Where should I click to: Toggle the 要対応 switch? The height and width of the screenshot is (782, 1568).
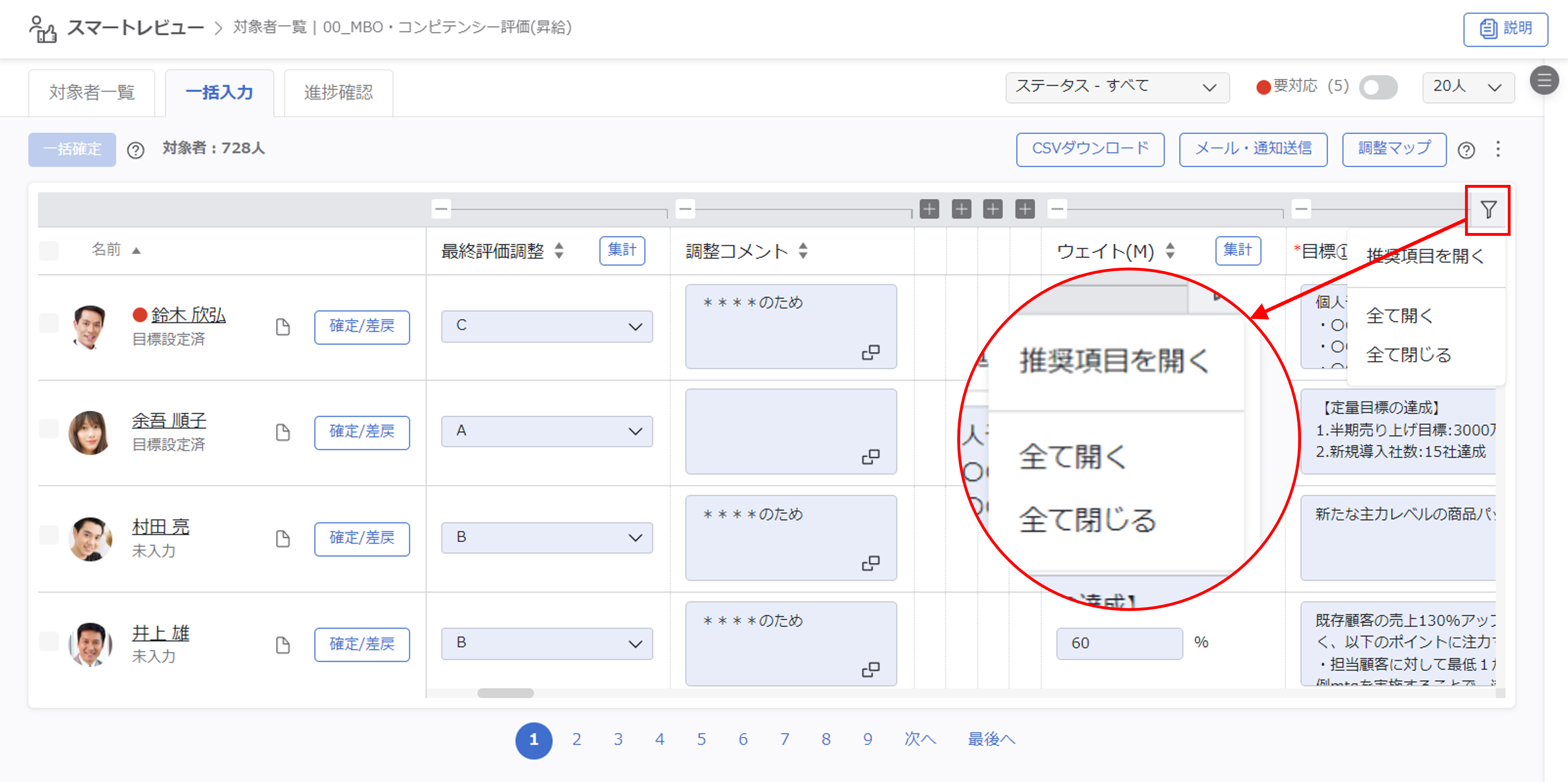click(1378, 88)
